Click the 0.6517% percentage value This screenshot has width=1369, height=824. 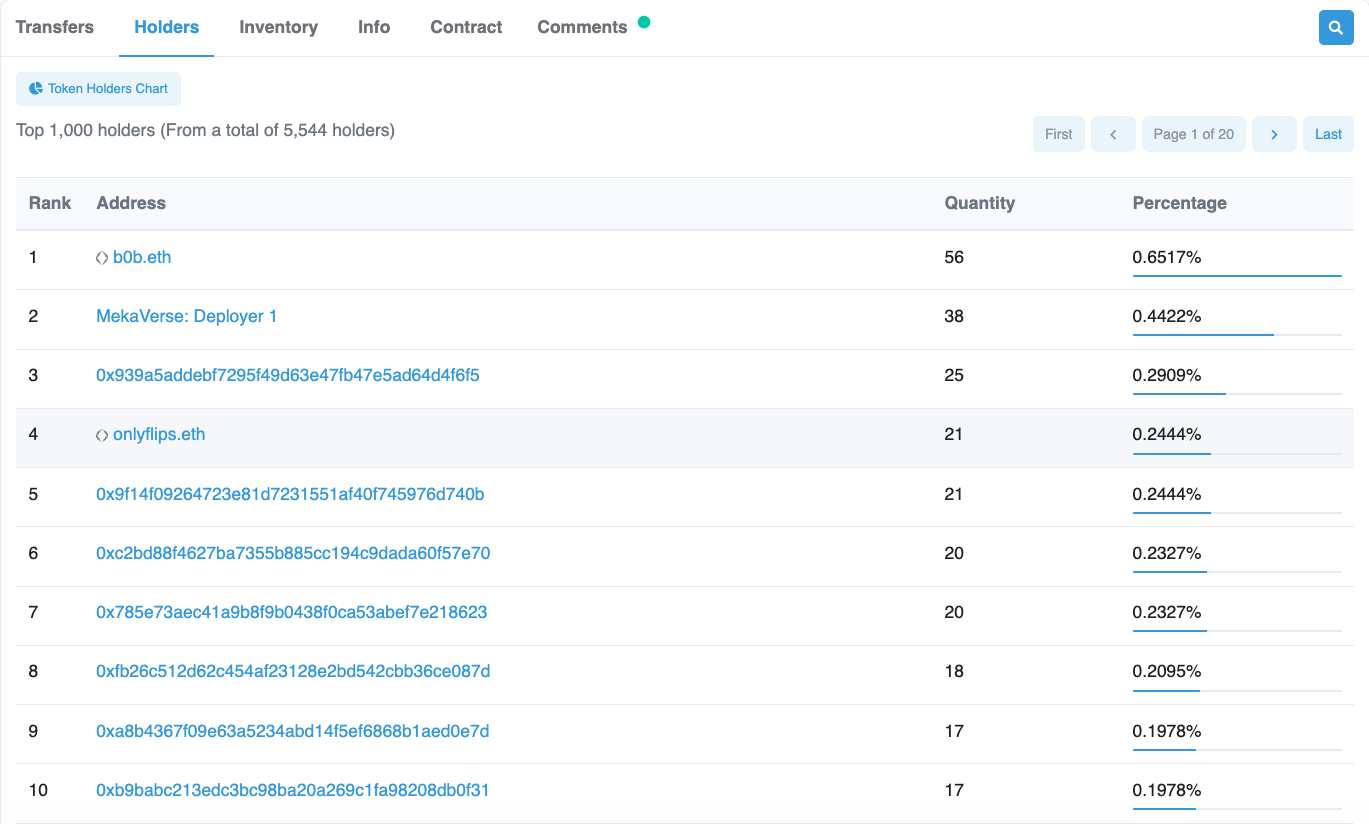tap(1167, 257)
